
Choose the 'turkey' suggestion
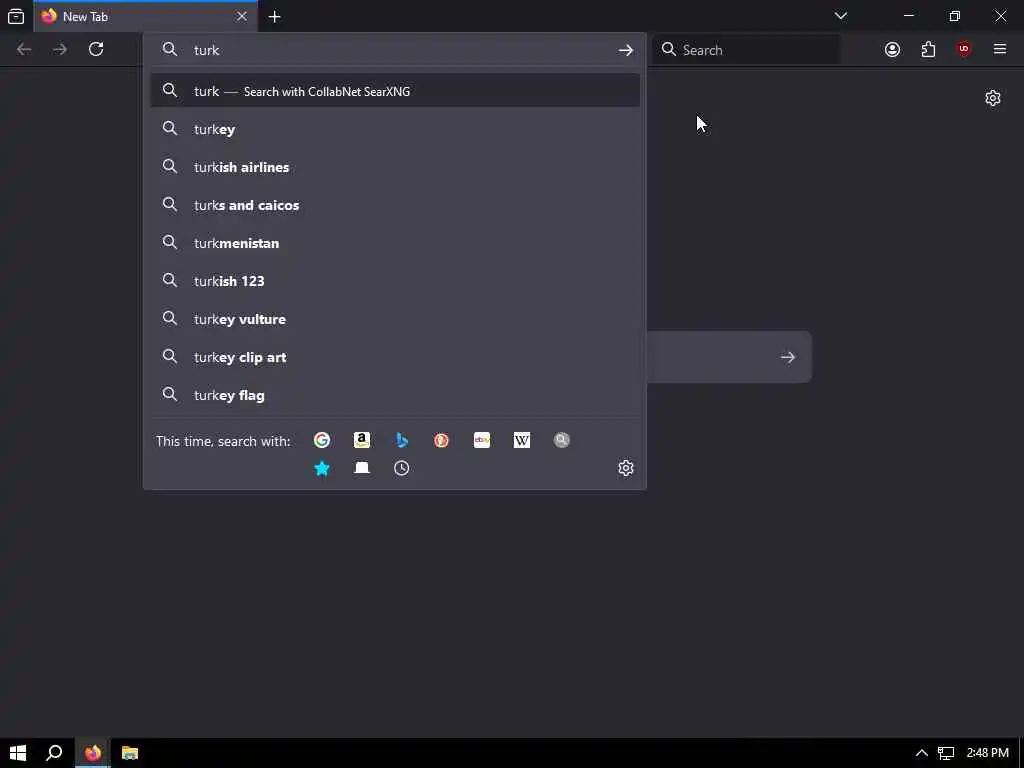(x=394, y=129)
